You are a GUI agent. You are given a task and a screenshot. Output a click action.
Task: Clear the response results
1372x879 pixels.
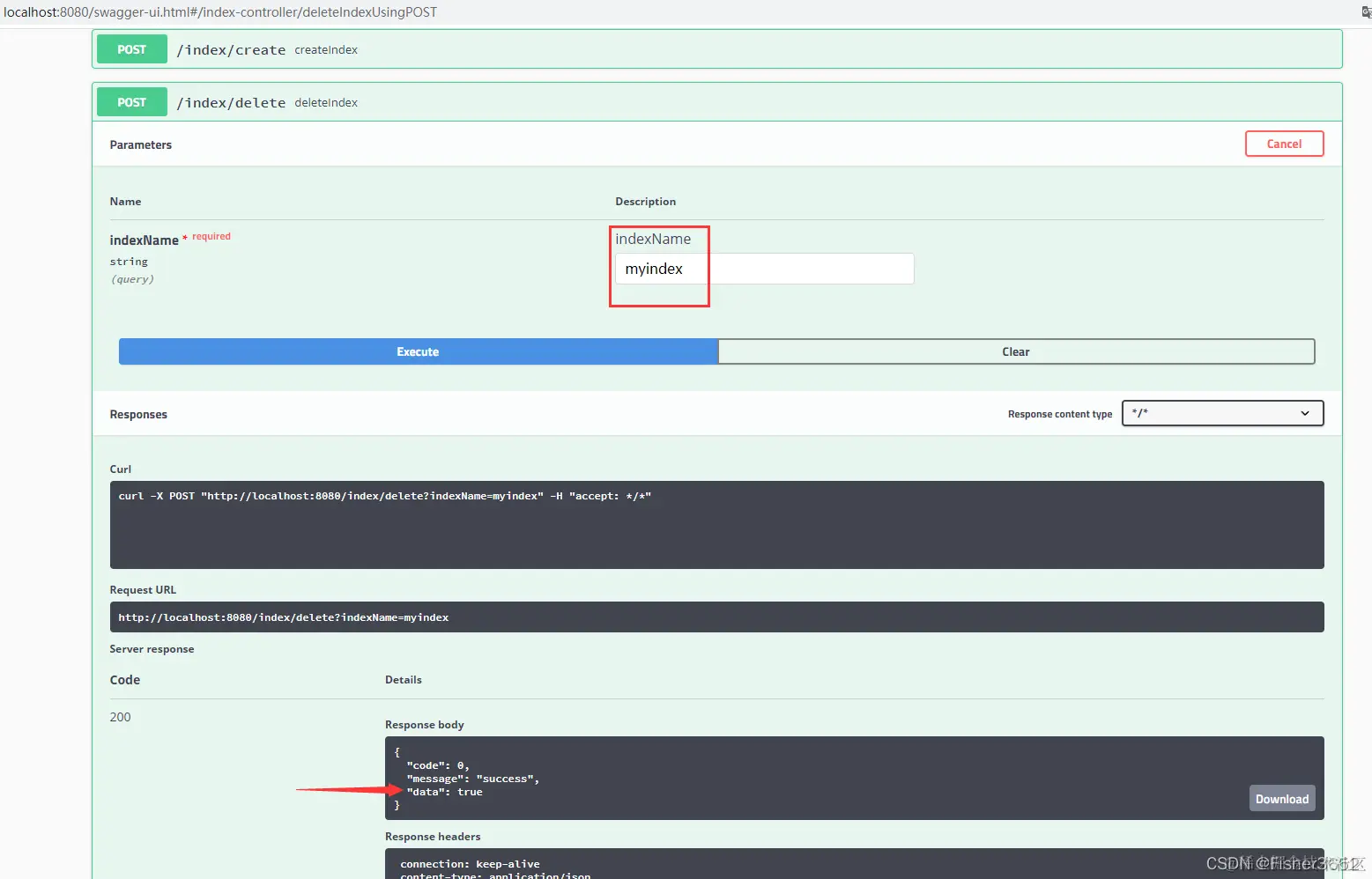[1016, 351]
